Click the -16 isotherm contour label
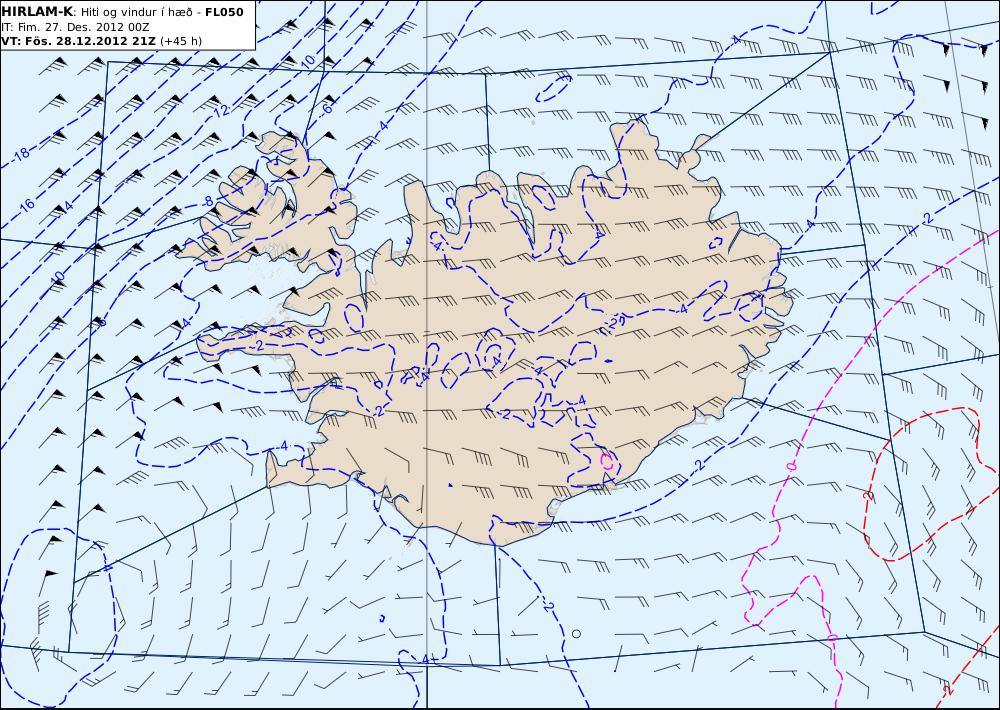This screenshot has height=710, width=1000. click(x=26, y=205)
